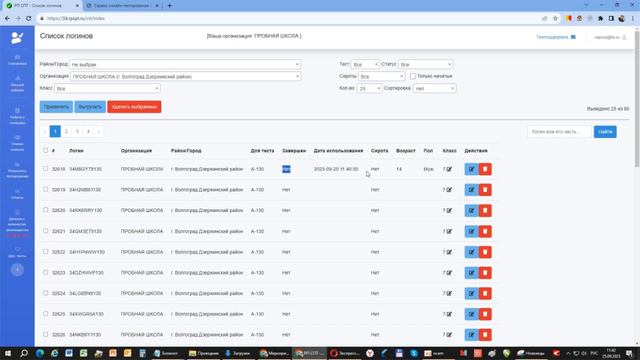This screenshot has width=640, height=360.
Task: Bookmark this page with the star icon
Action: (x=555, y=18)
